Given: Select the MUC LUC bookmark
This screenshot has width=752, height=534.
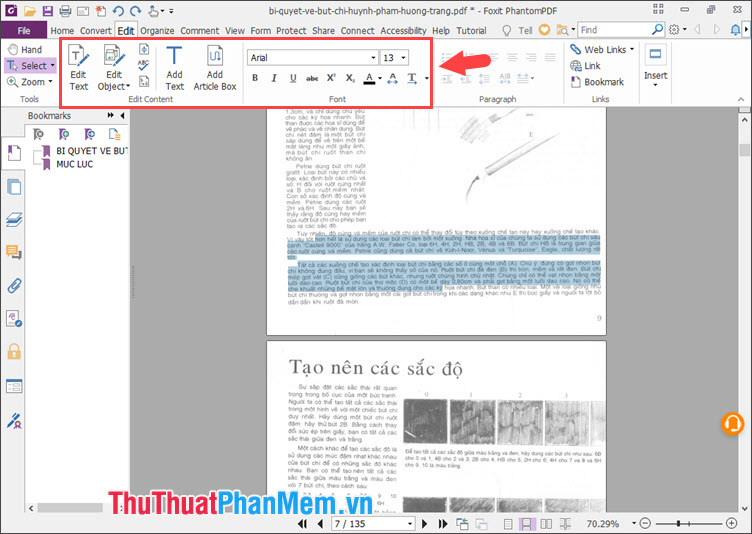Looking at the screenshot, I should coord(74,164).
